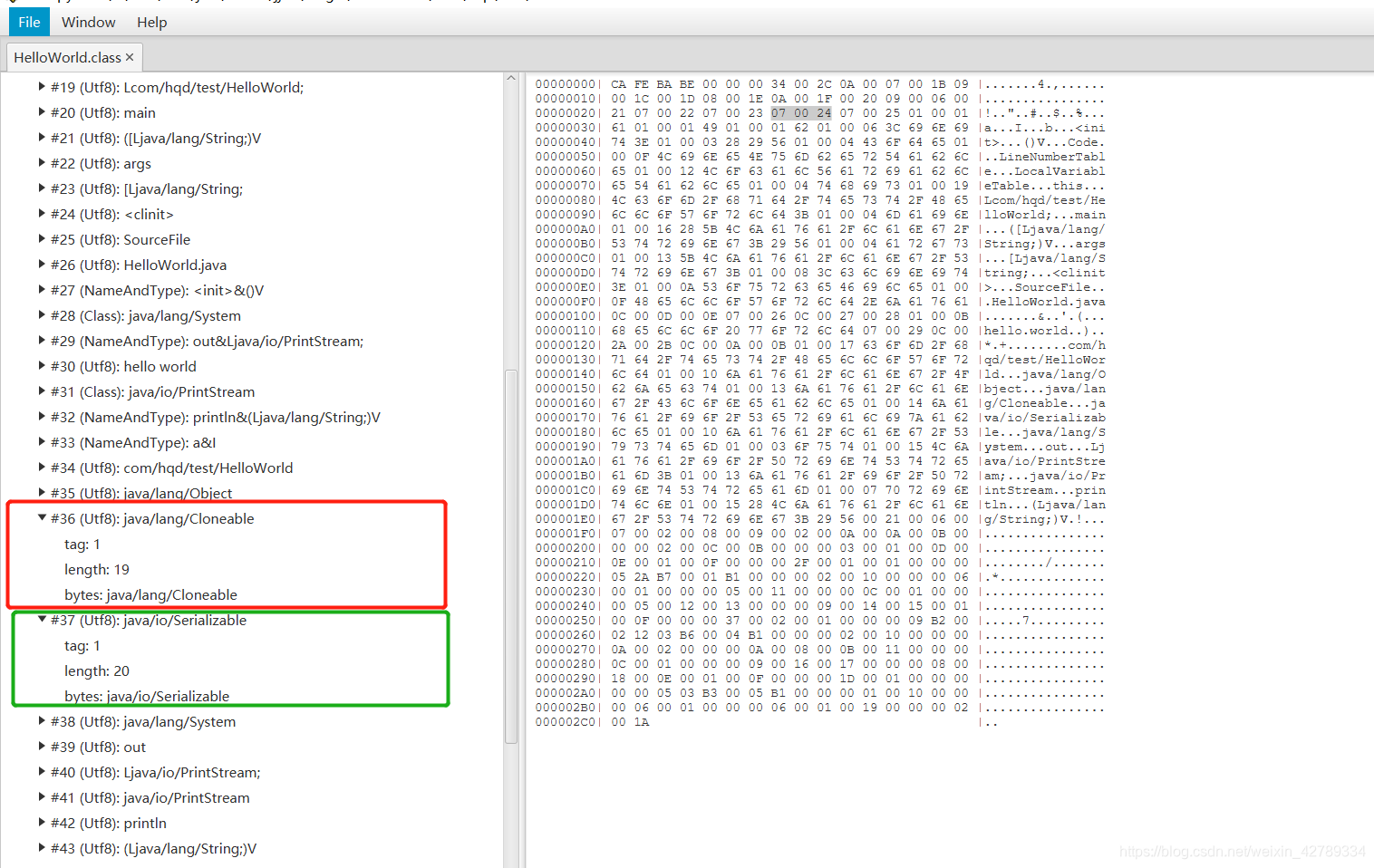Open the Help menu
Image resolution: width=1374 pixels, height=868 pixels.
coord(151,22)
